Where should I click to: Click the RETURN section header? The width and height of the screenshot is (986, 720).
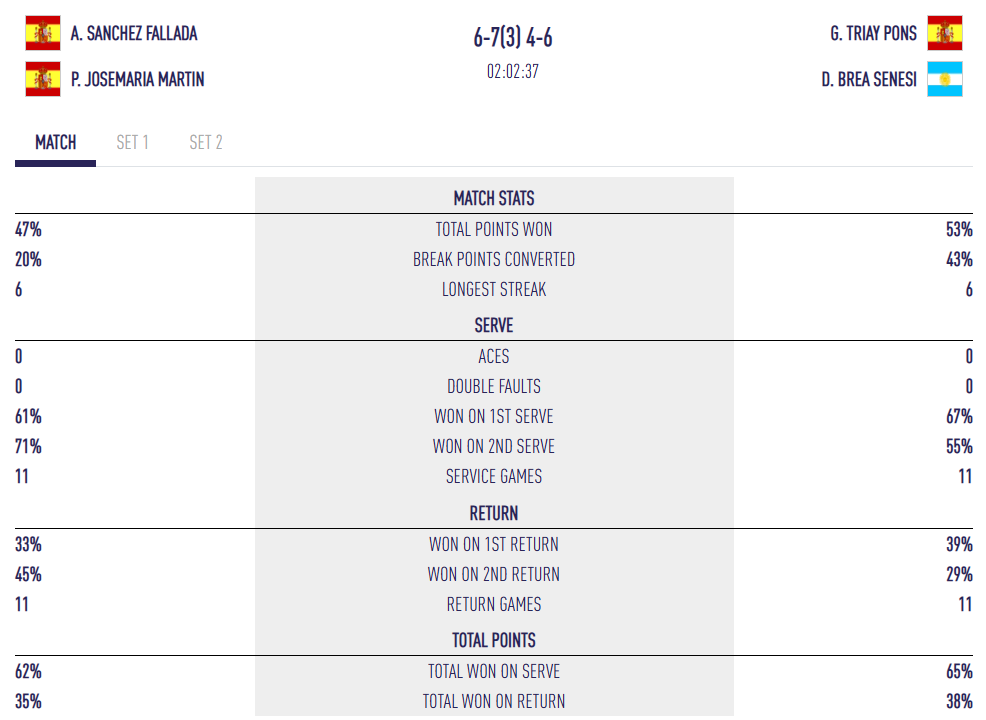click(494, 513)
